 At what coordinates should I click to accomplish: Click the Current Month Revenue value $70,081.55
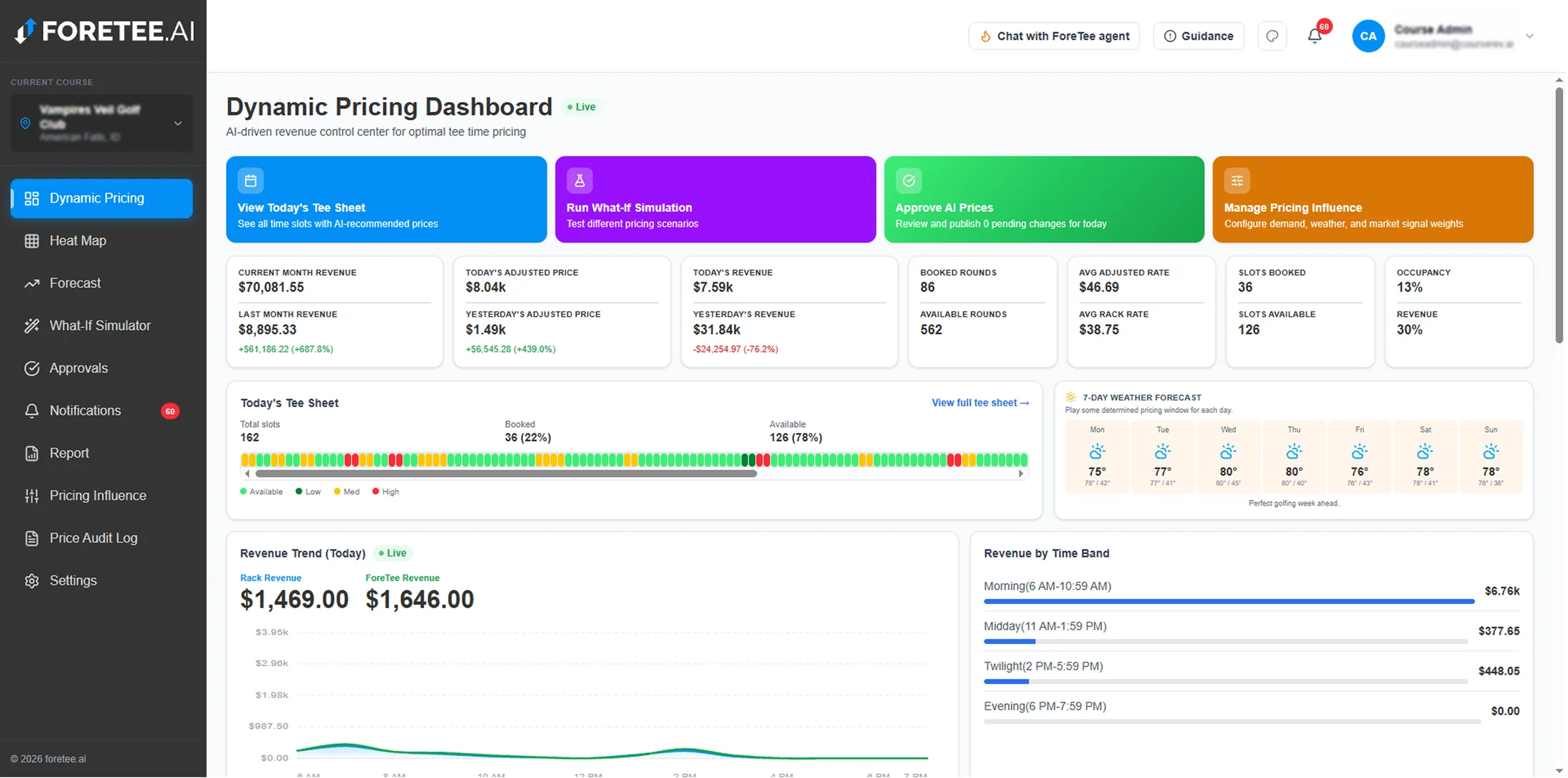tap(271, 287)
